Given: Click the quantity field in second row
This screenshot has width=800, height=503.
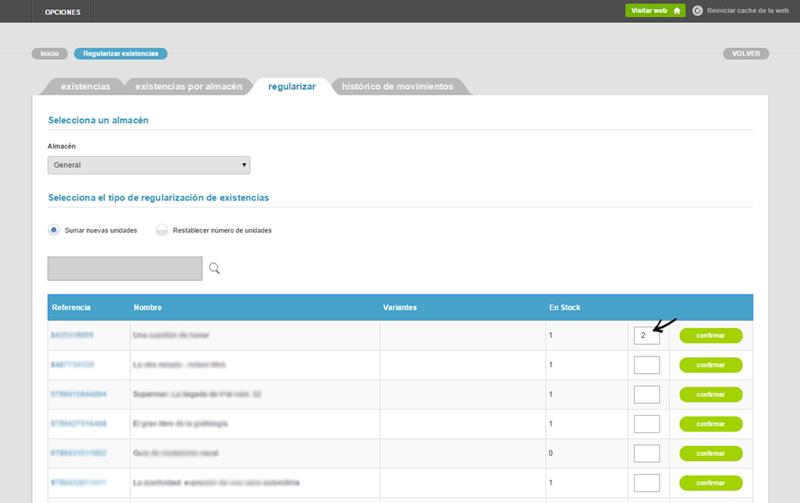Looking at the screenshot, I should pyautogui.click(x=646, y=365).
